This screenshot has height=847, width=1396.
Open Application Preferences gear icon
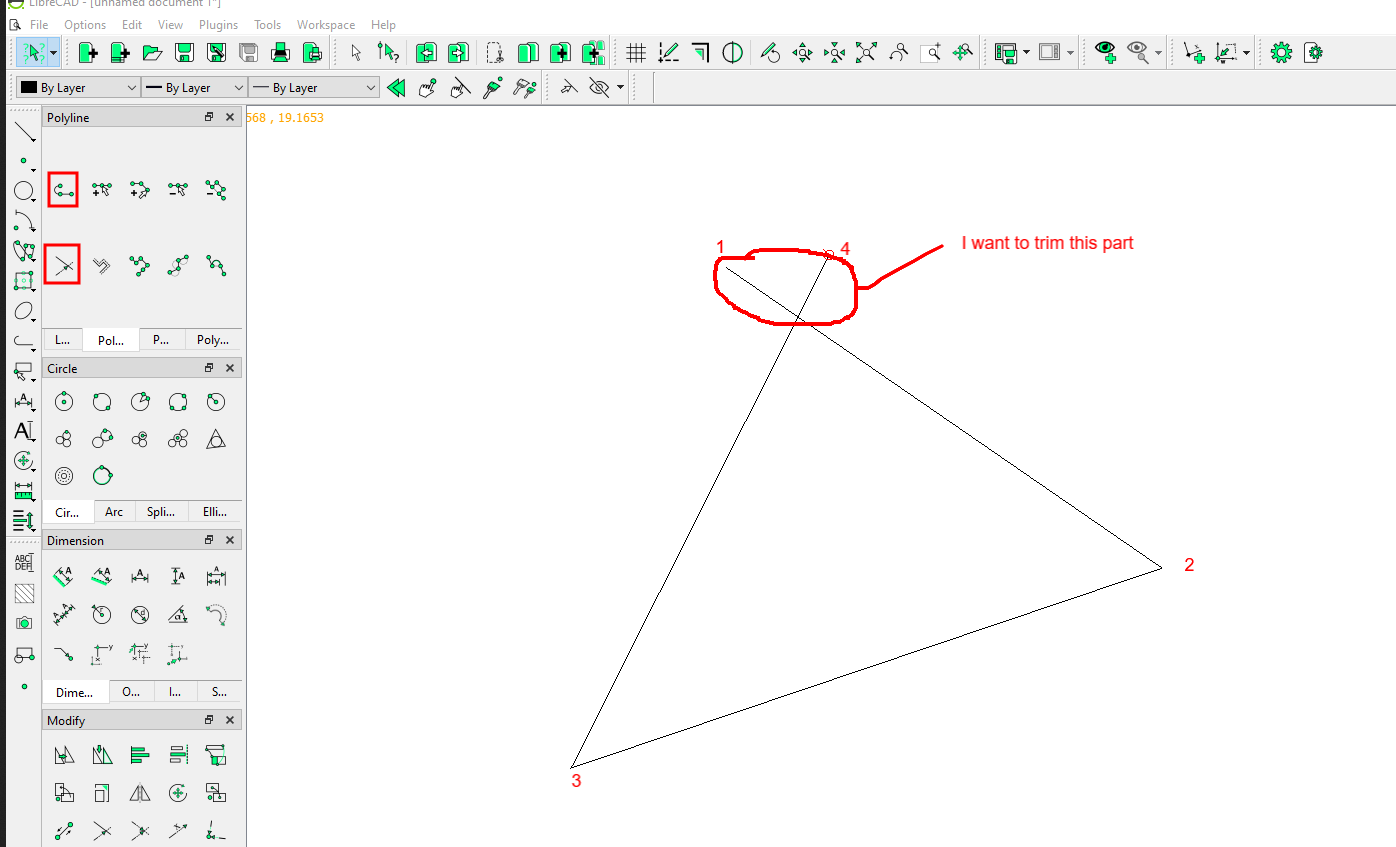[x=1281, y=53]
